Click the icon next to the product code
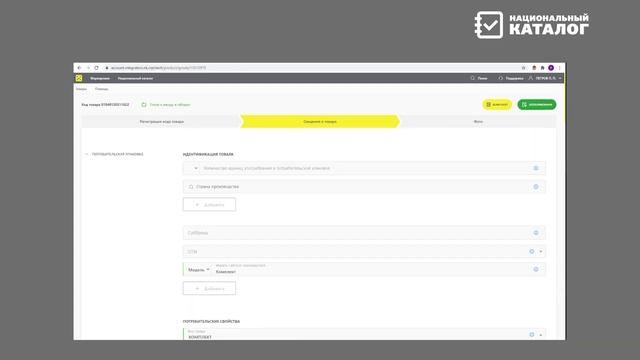 pyautogui.click(x=144, y=105)
